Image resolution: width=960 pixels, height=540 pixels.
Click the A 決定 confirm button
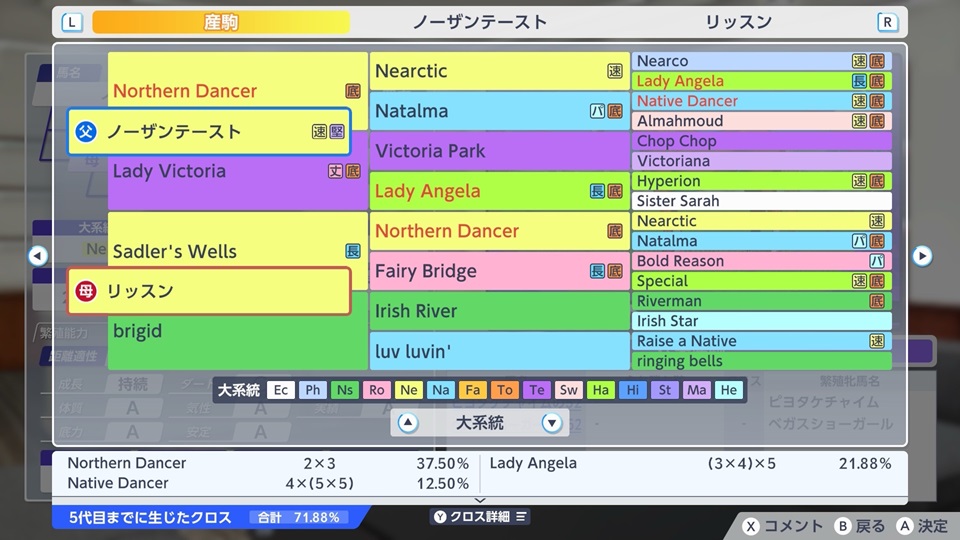click(x=923, y=526)
